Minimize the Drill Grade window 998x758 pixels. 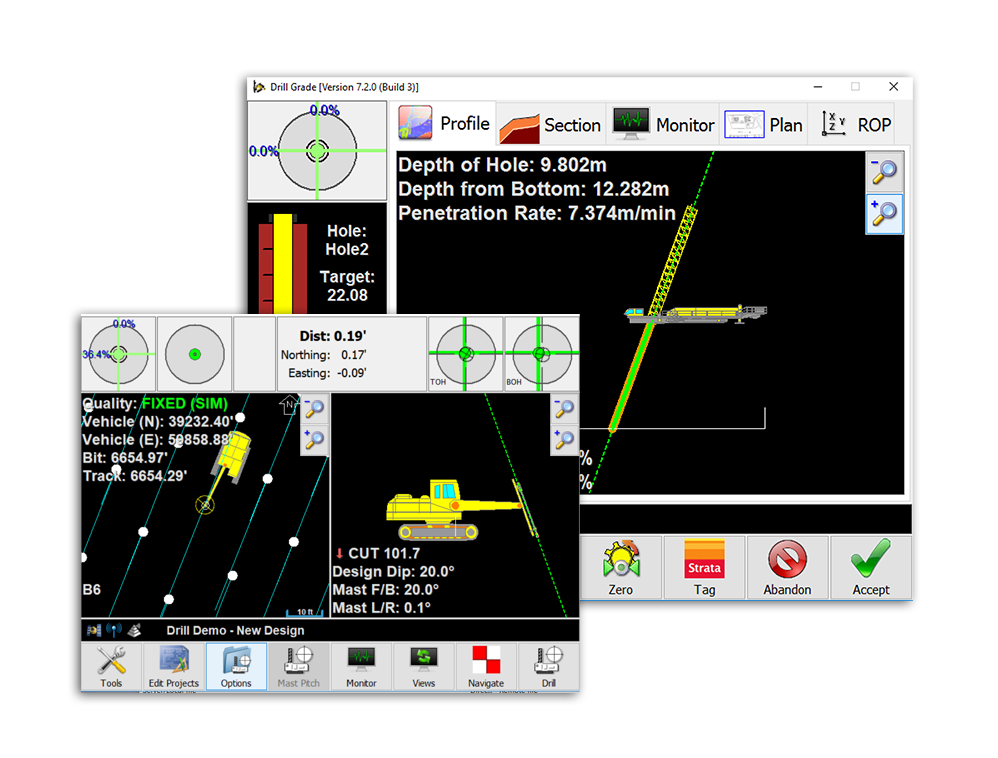click(818, 87)
